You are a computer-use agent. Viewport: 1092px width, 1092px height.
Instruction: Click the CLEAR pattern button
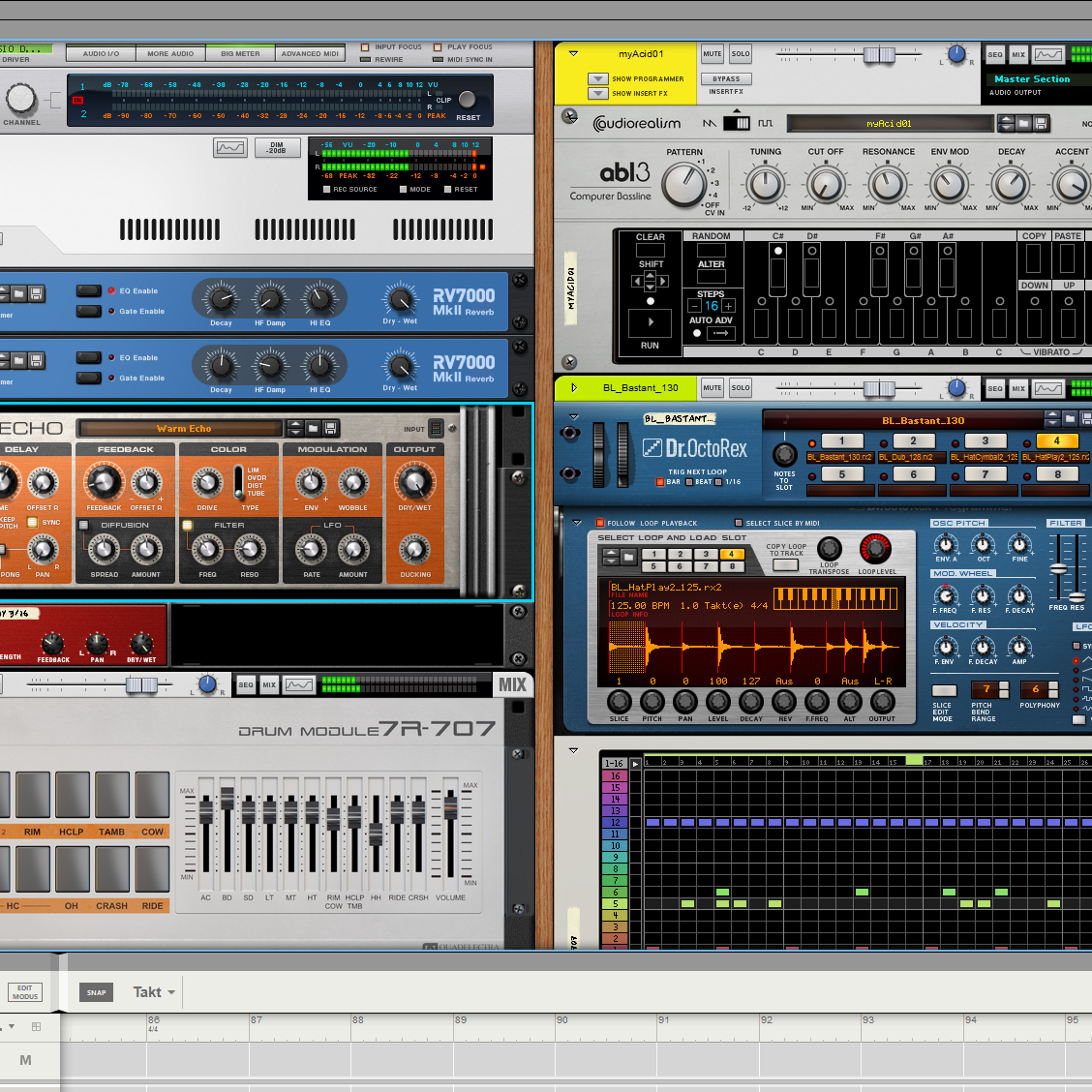(650, 250)
